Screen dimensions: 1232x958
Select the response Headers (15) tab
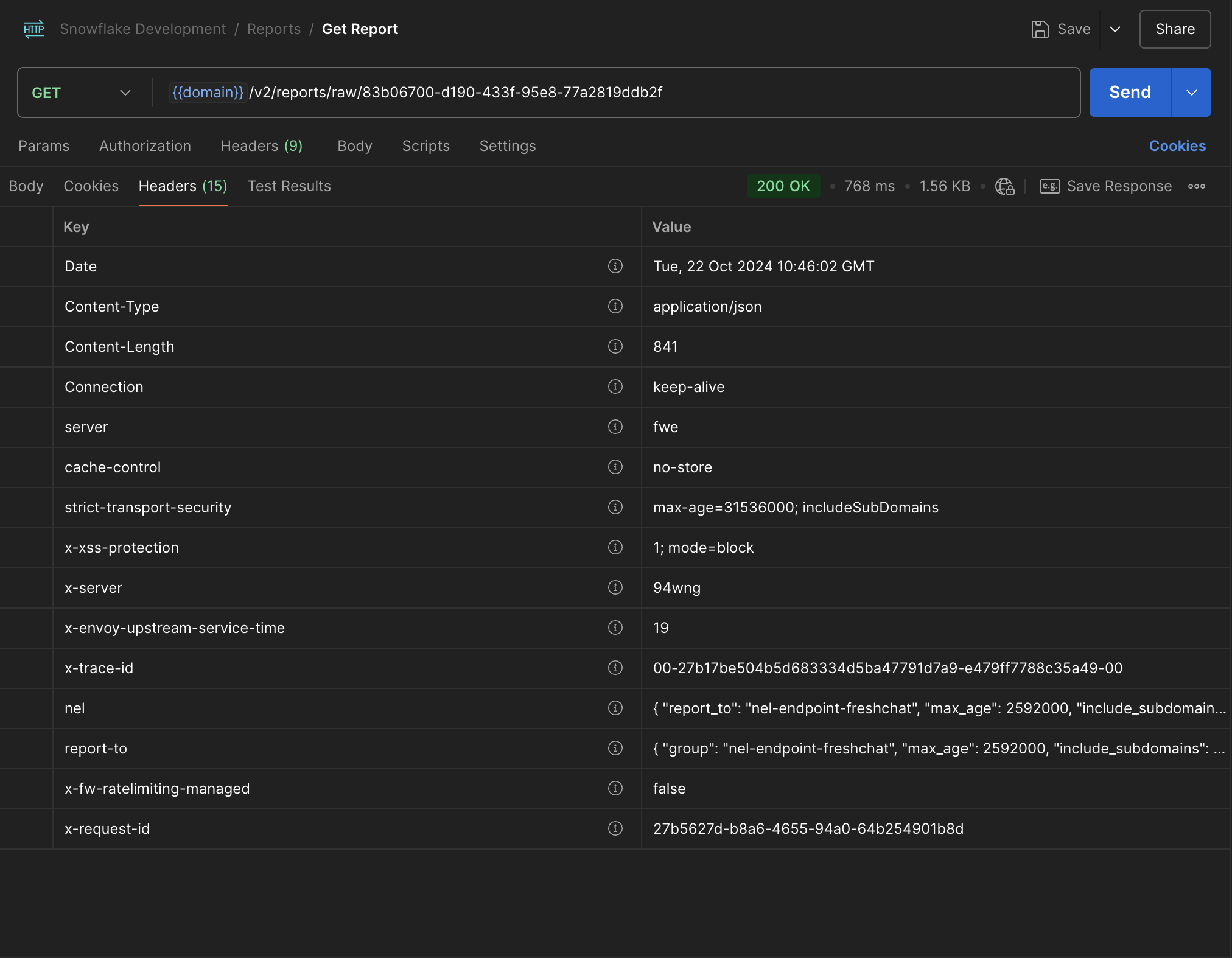[183, 186]
